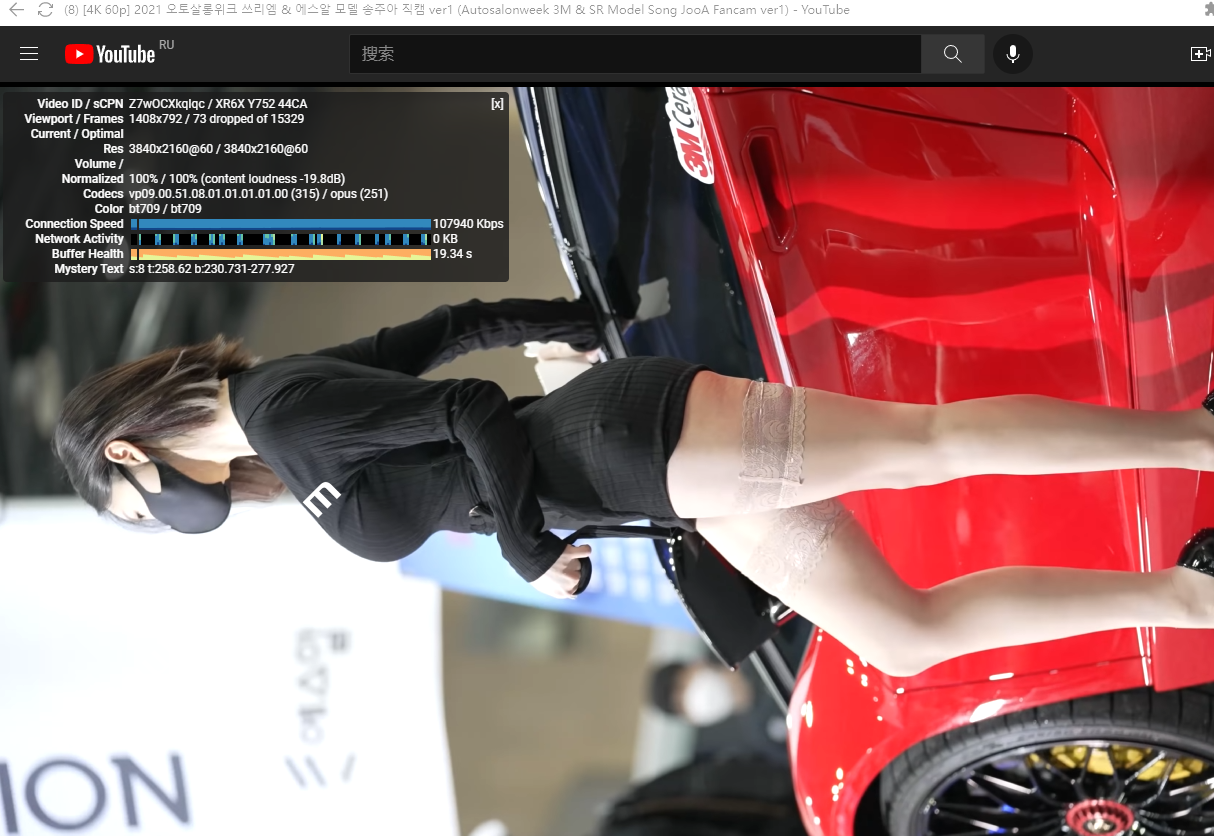
Task: Click the Normalized volume loudness text
Action: [237, 179]
